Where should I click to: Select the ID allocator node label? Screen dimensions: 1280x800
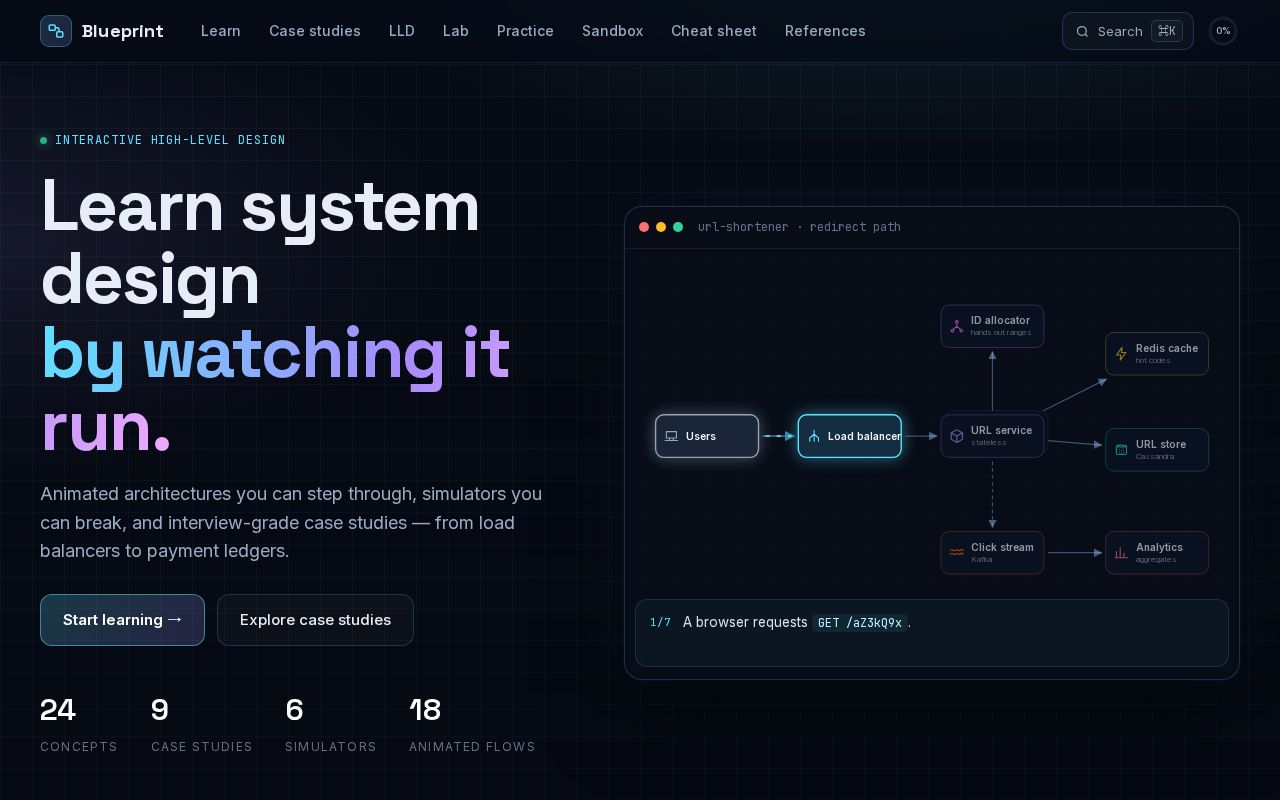(1000, 321)
